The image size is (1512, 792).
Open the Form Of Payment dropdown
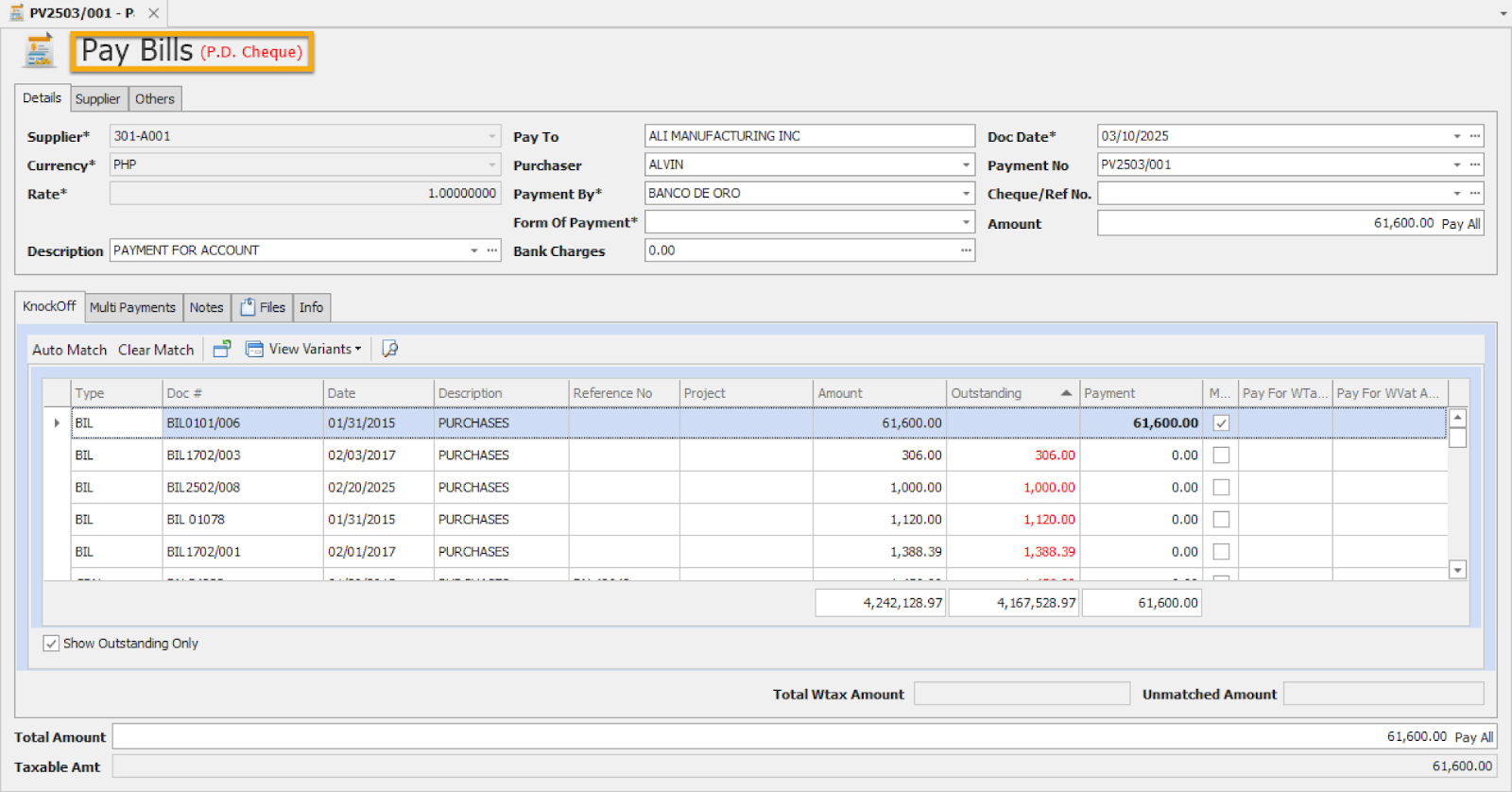(966, 222)
